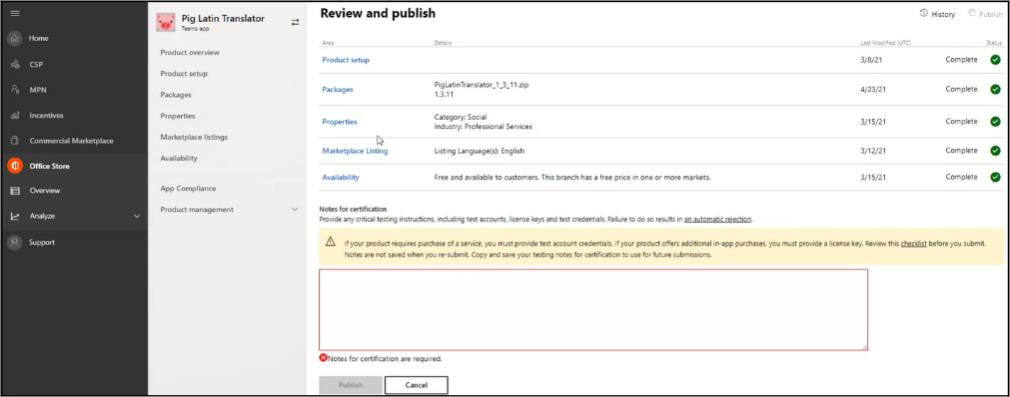This screenshot has height=397, width=1010.
Task: Click the Analyze graph icon
Action: click(x=15, y=217)
